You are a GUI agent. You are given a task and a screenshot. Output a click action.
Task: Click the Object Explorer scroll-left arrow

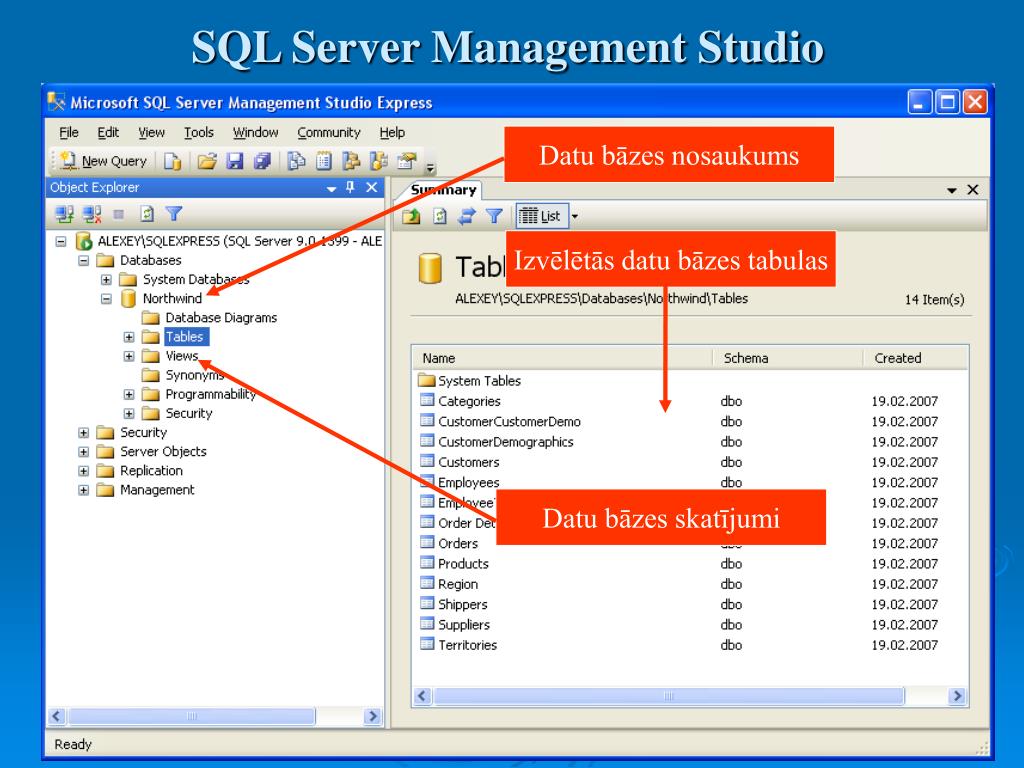57,716
